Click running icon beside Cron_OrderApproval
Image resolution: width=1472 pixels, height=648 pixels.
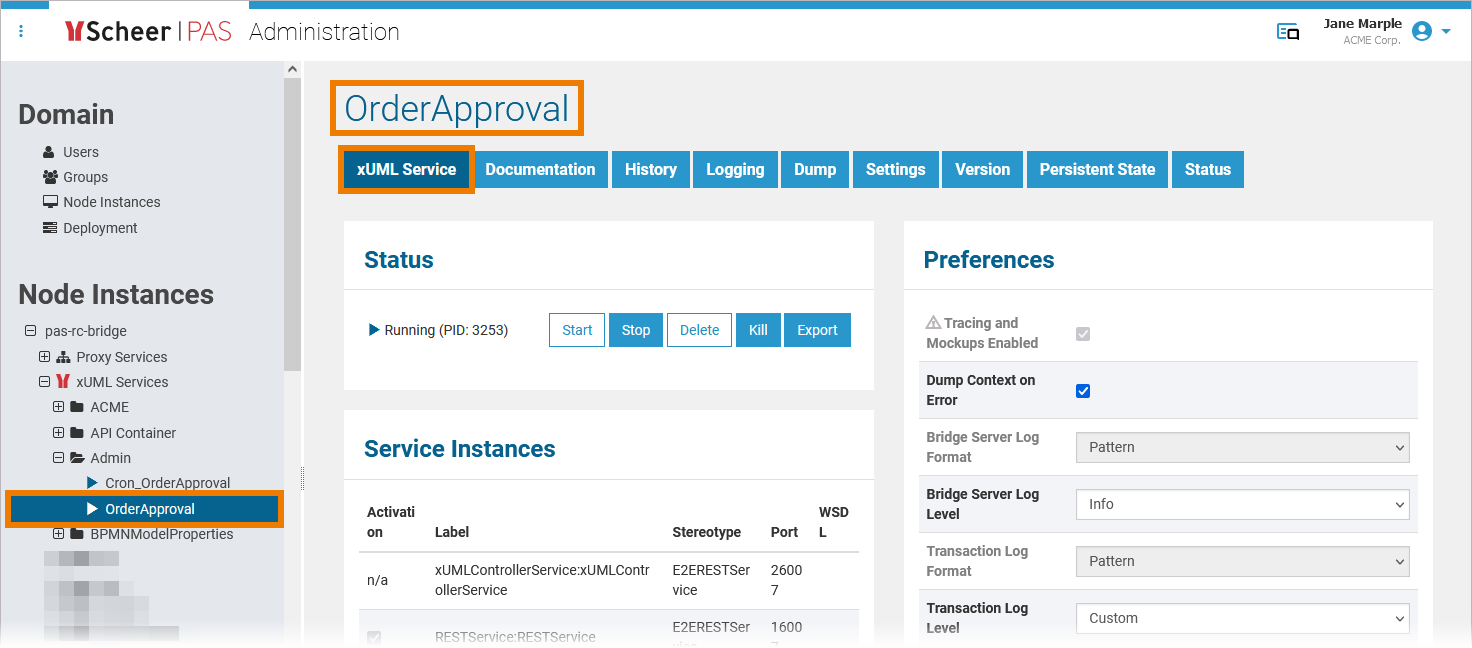tap(92, 483)
